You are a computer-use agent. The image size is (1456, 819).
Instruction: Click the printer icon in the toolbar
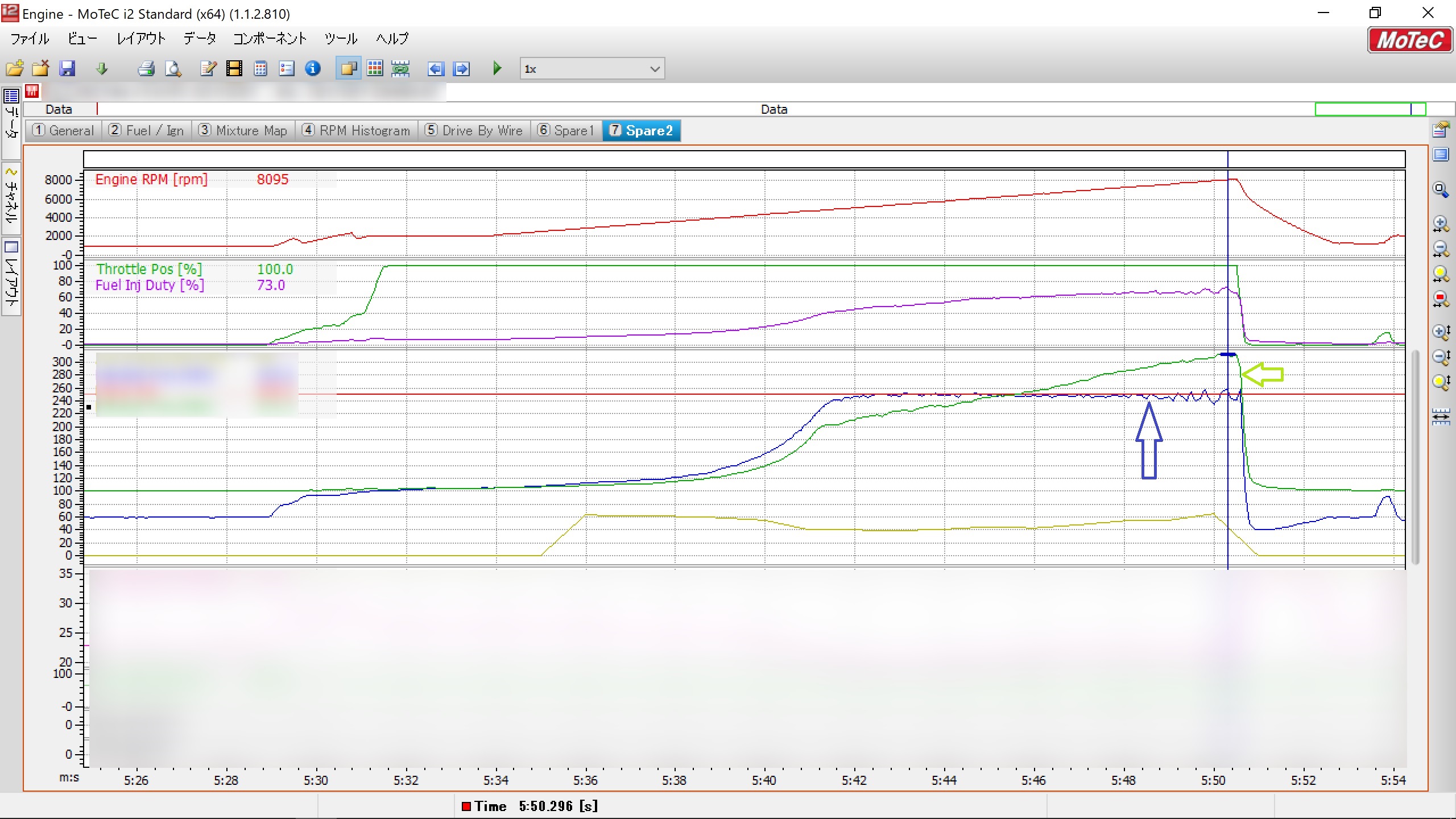pyautogui.click(x=146, y=69)
